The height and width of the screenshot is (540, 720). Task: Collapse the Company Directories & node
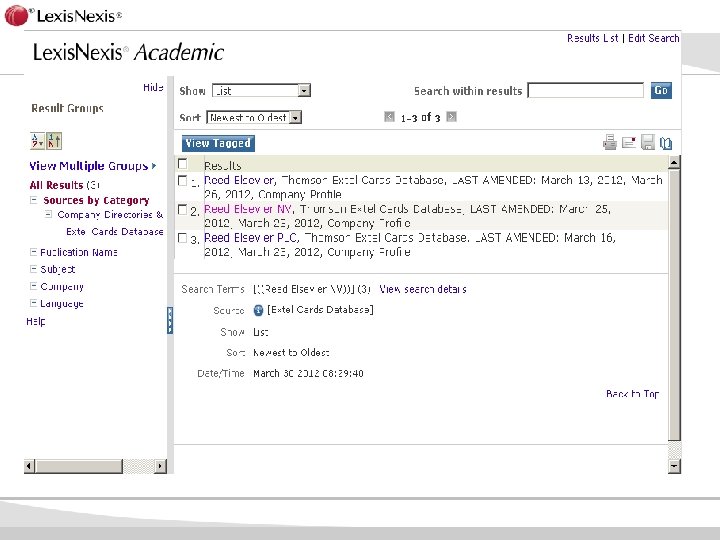click(x=48, y=214)
